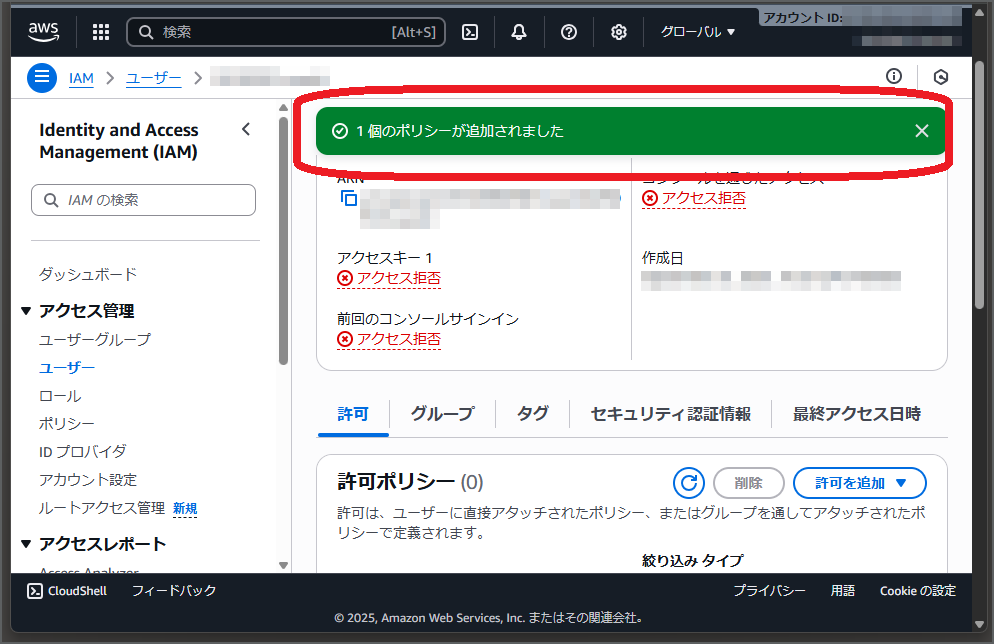This screenshot has height=644, width=994.
Task: Click the 削除 button
Action: 749,483
